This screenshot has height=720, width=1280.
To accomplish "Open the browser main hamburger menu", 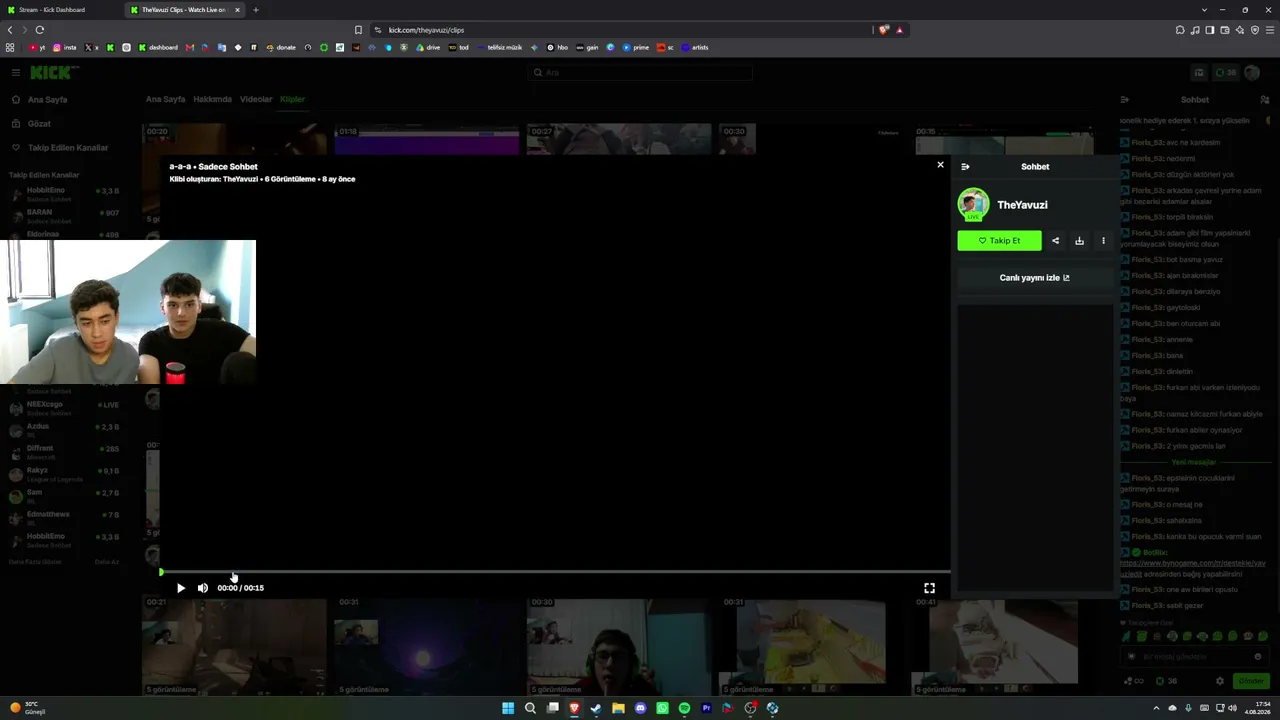I will [x=1270, y=30].
